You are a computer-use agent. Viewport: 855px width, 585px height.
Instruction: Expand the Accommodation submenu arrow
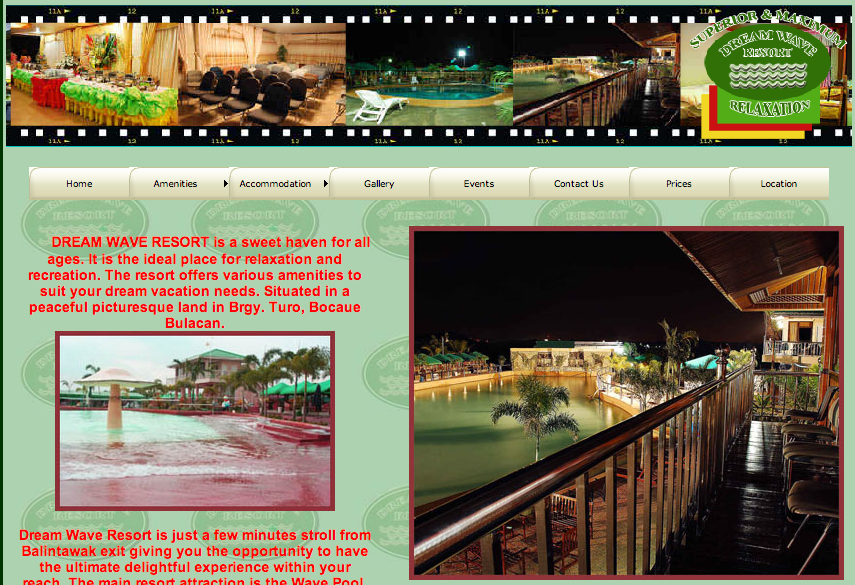326,184
